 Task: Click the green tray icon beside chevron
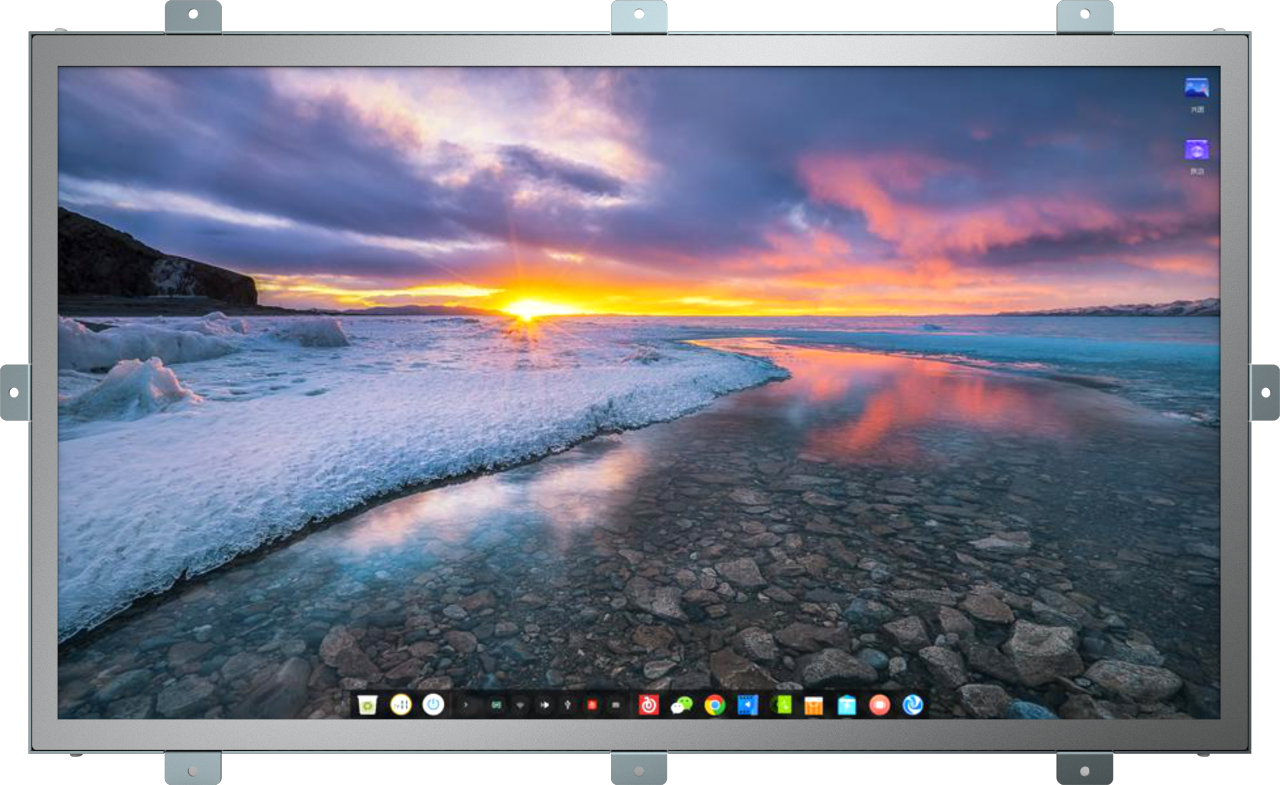click(x=495, y=706)
